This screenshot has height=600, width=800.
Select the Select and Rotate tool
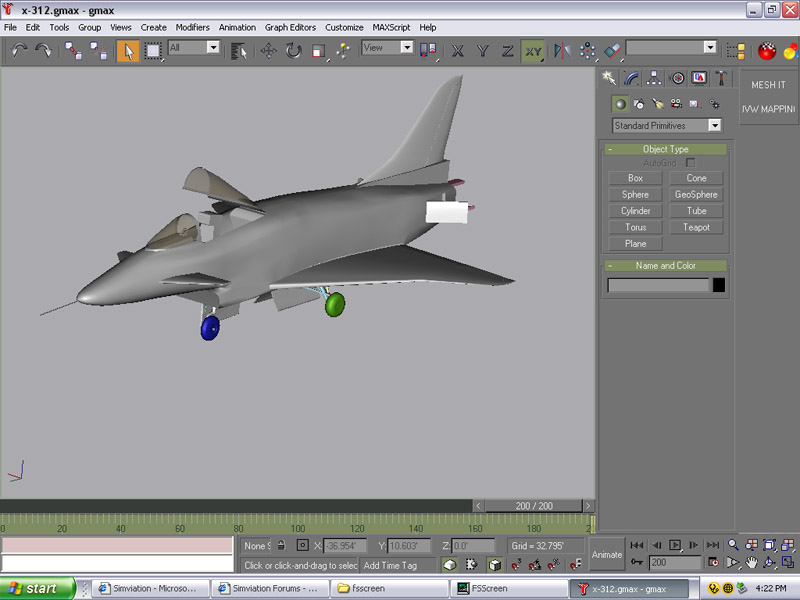click(294, 49)
